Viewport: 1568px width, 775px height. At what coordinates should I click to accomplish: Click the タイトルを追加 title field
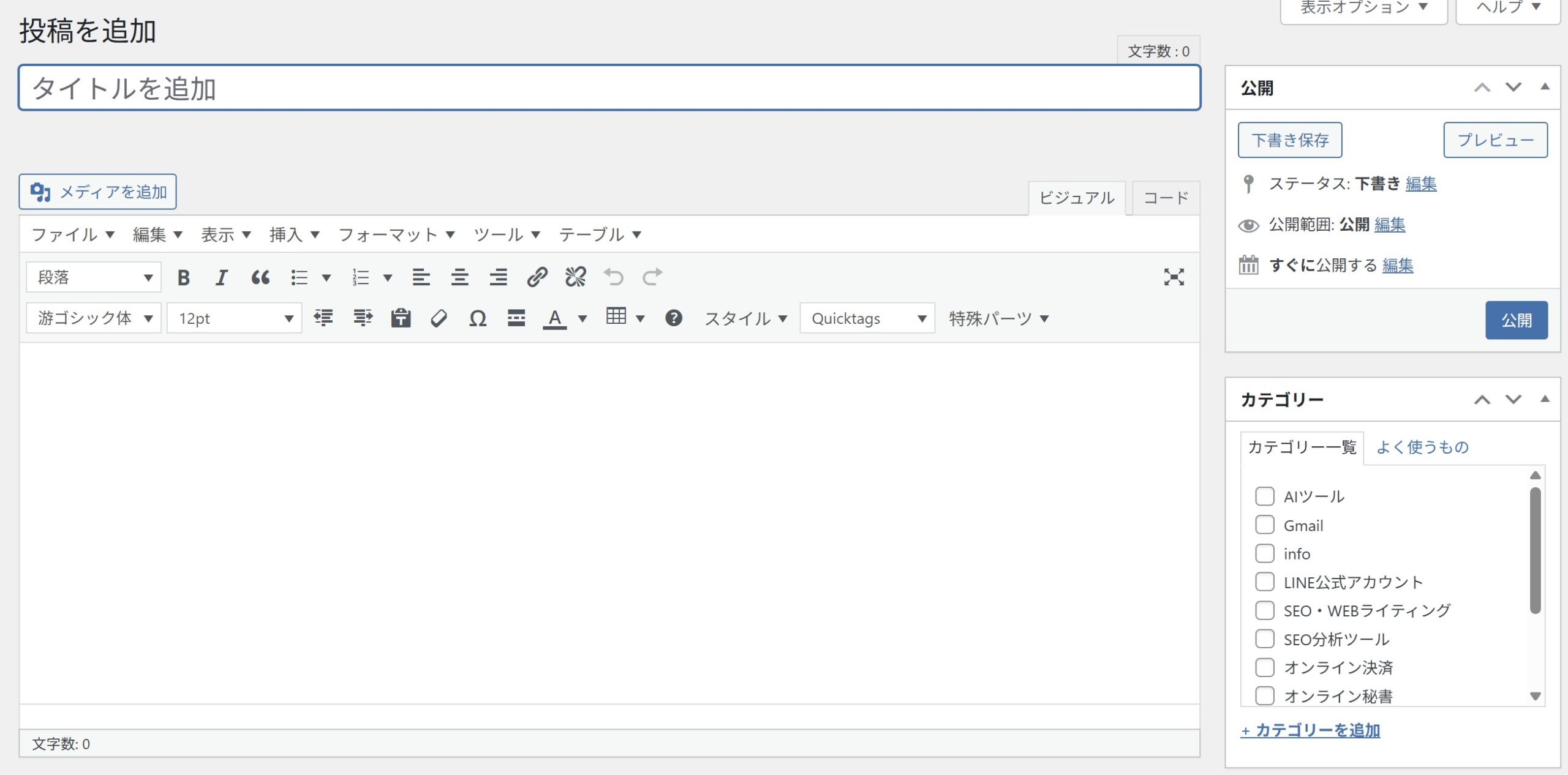pos(609,88)
